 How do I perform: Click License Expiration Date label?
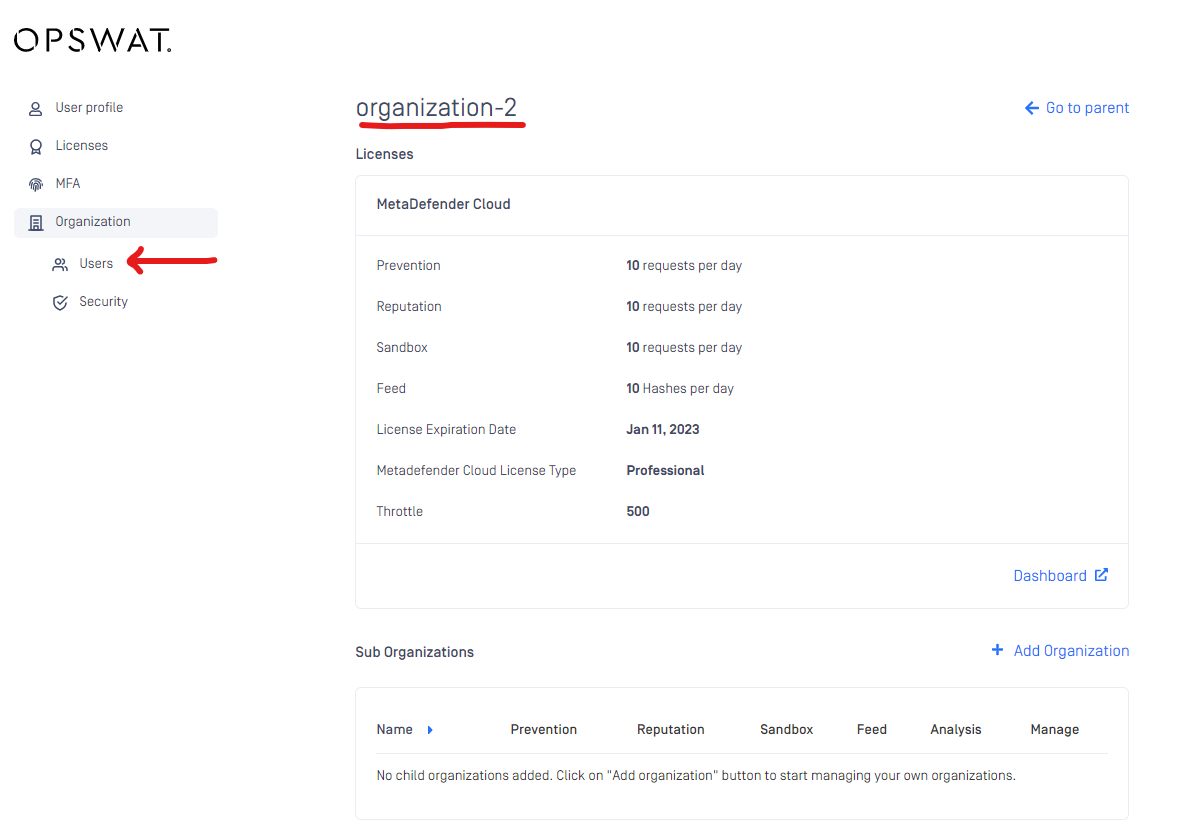click(x=446, y=430)
